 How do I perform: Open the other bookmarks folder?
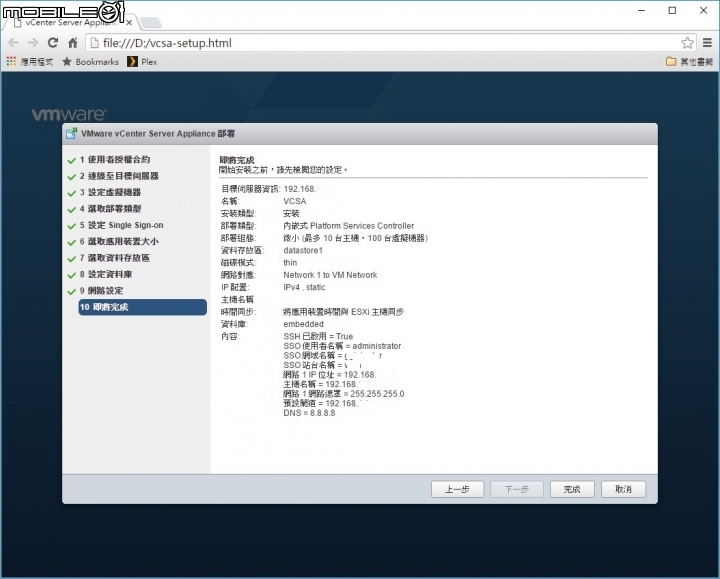pyautogui.click(x=689, y=62)
